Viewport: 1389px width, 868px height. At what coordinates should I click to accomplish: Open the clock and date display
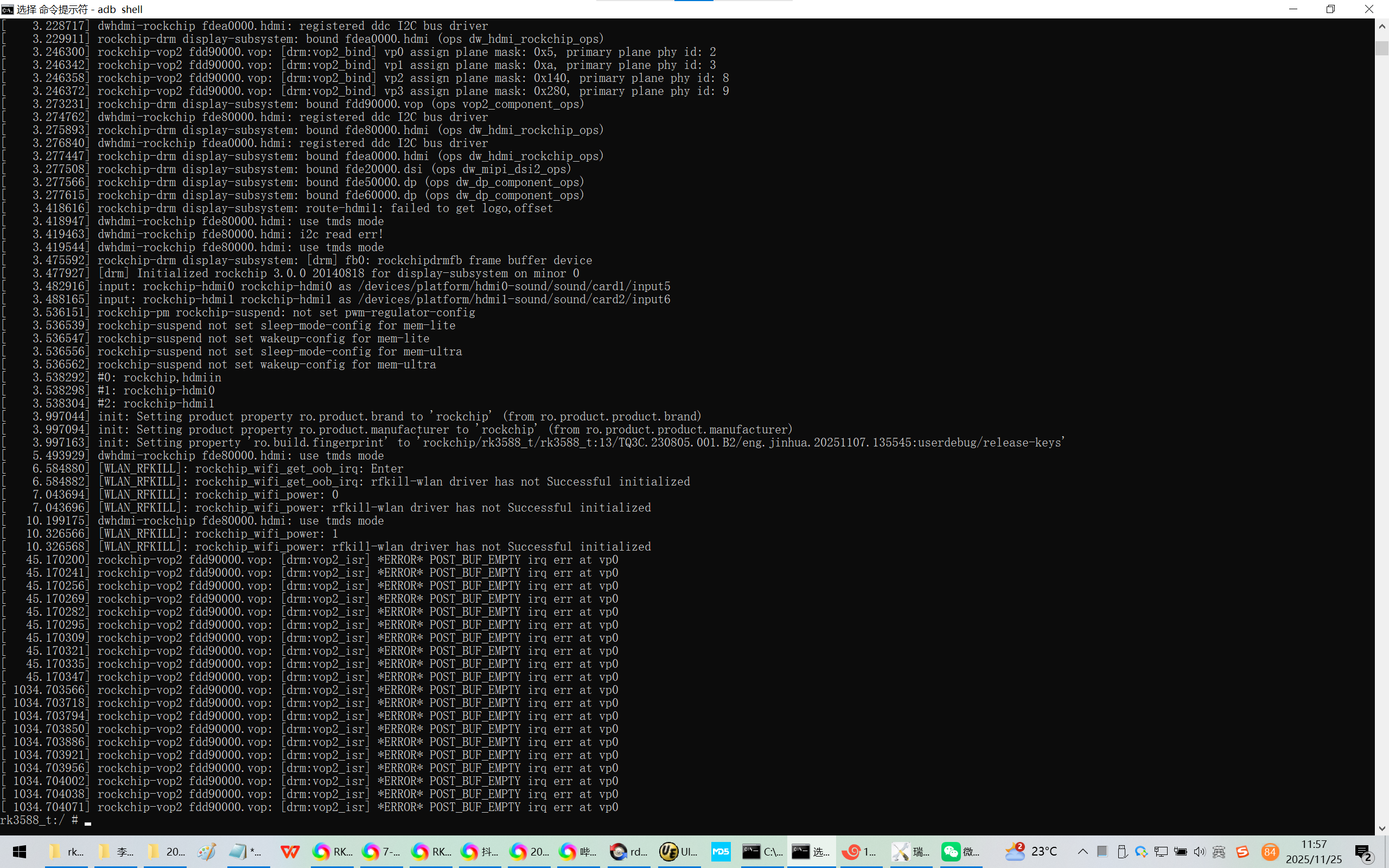pos(1313,852)
